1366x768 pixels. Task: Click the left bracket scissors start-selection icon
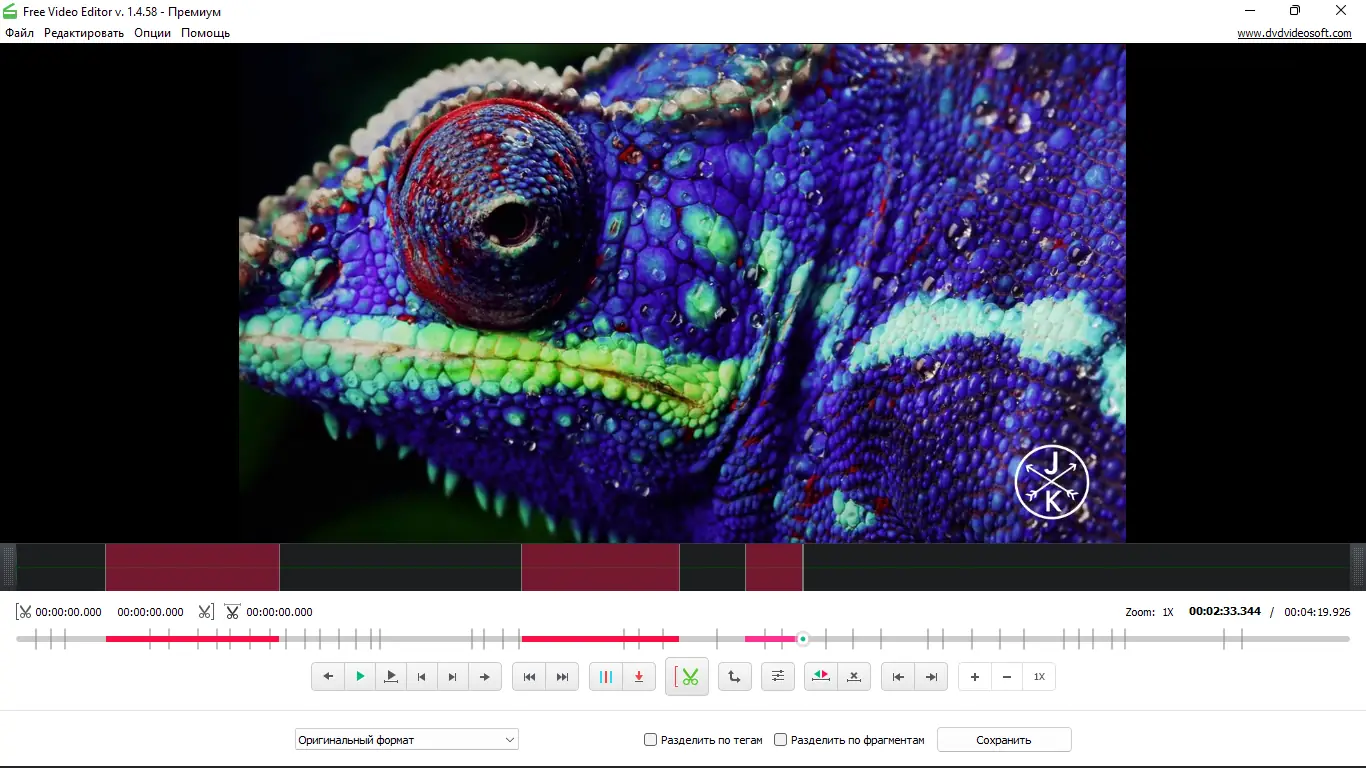tap(24, 612)
